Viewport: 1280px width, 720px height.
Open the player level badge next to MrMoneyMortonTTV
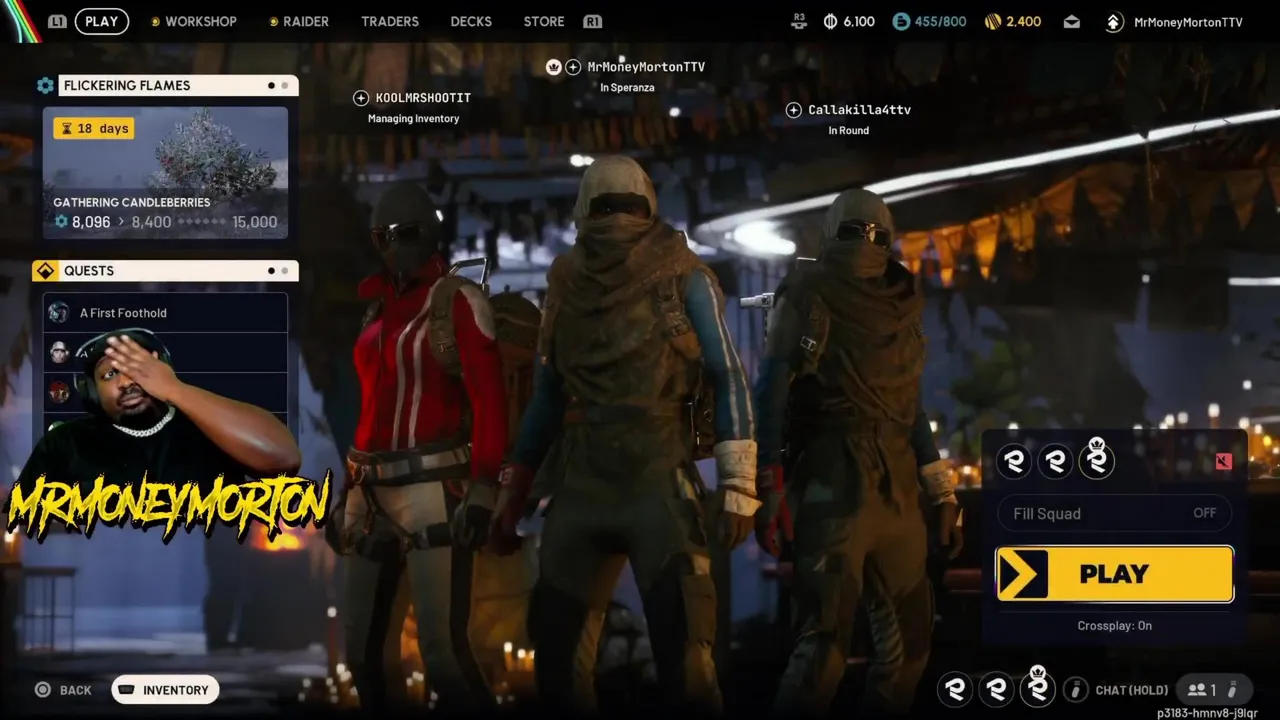[1114, 21]
